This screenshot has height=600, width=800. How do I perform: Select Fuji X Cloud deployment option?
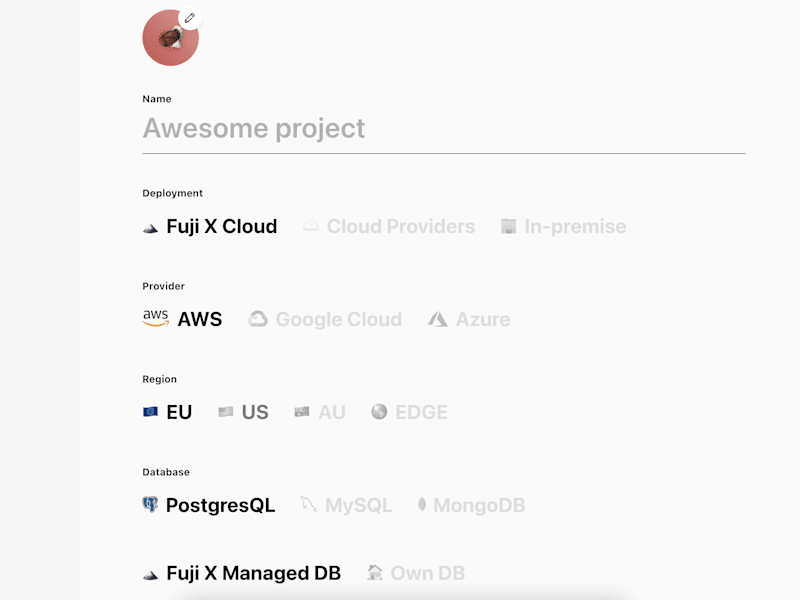pyautogui.click(x=210, y=227)
